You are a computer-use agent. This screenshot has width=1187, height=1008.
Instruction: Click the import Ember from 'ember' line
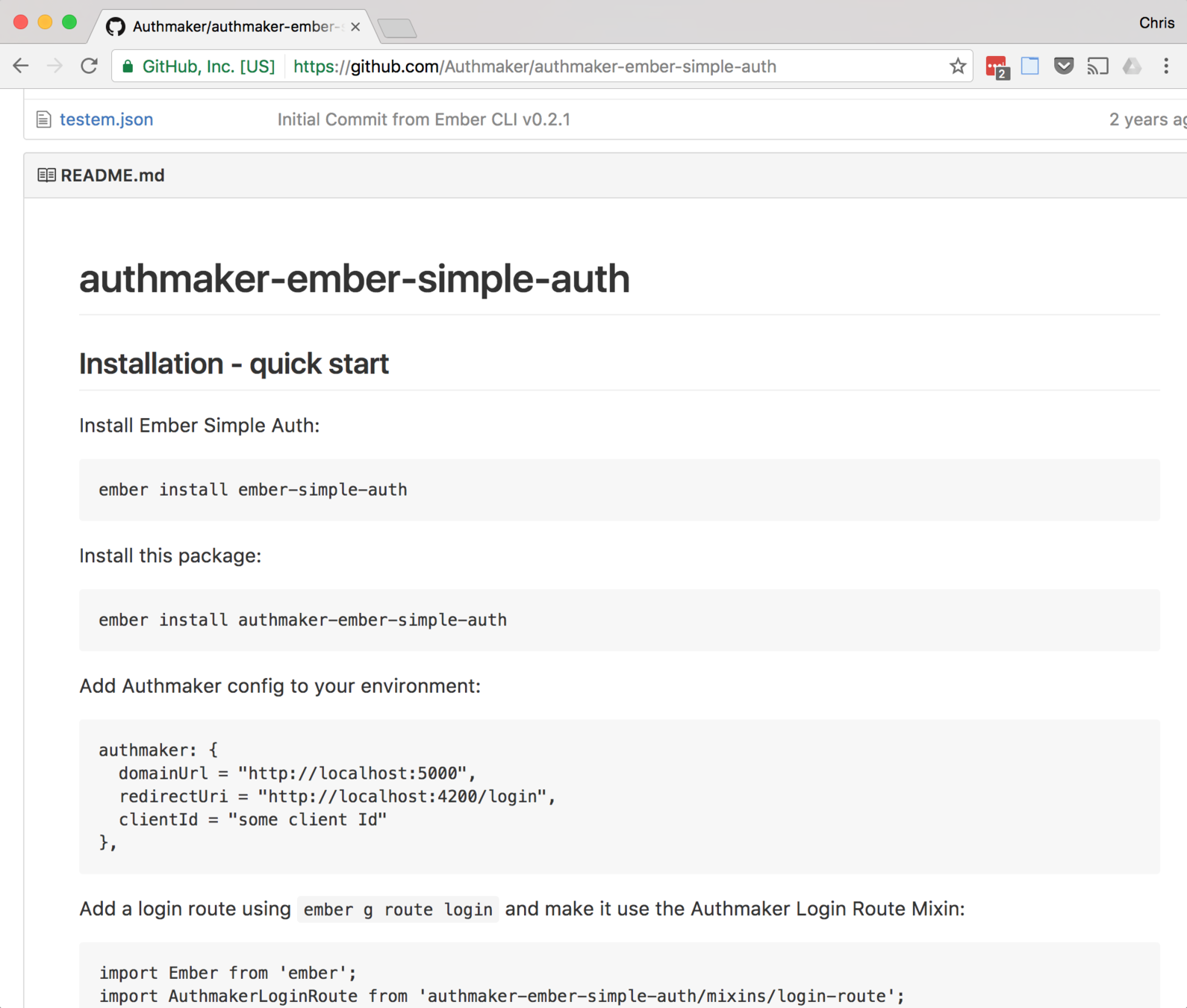pos(228,973)
